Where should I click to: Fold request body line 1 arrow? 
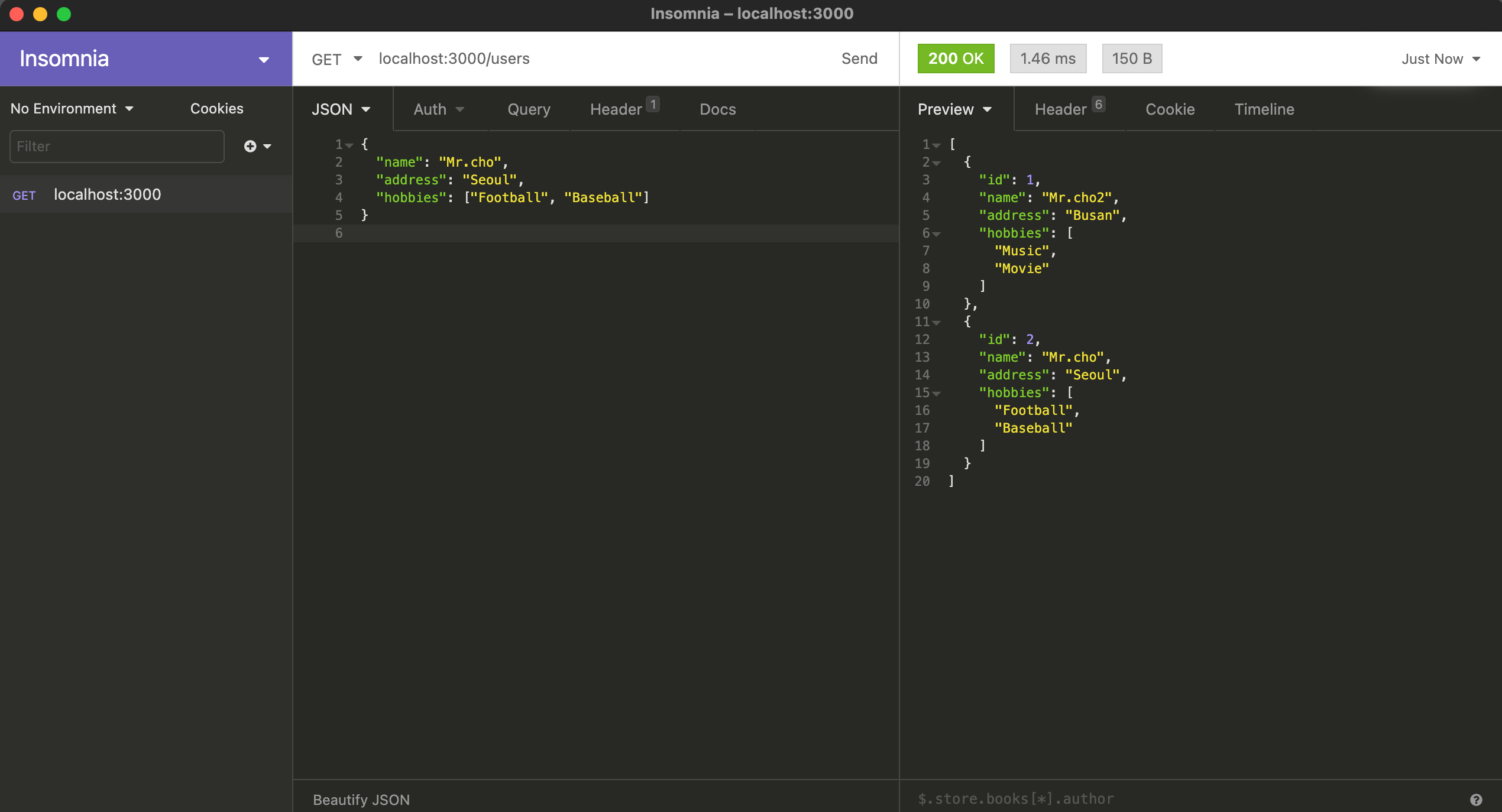click(349, 145)
